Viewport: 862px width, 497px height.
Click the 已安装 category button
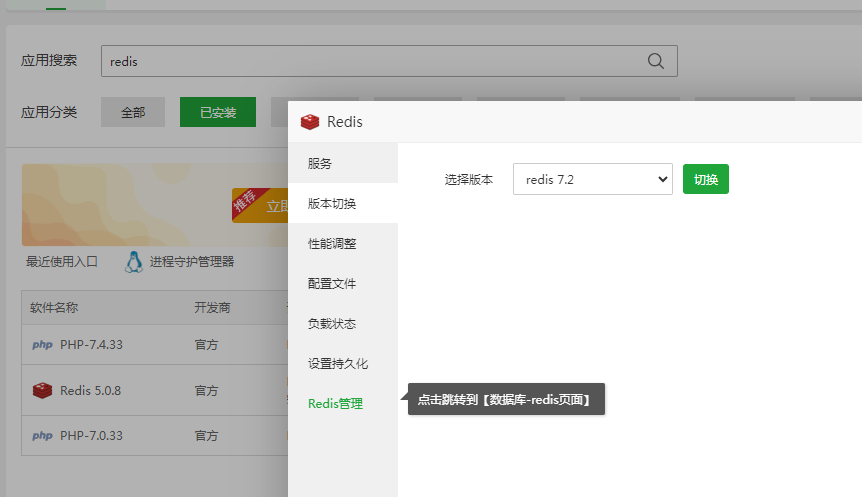pyautogui.click(x=218, y=112)
